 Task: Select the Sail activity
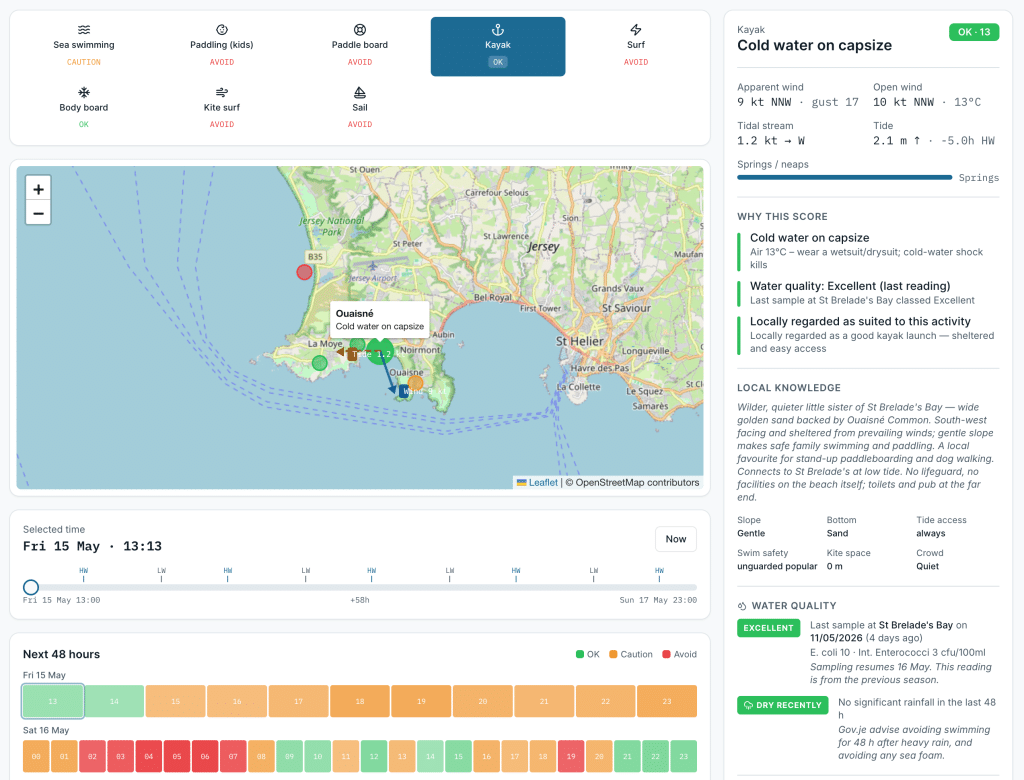click(360, 108)
